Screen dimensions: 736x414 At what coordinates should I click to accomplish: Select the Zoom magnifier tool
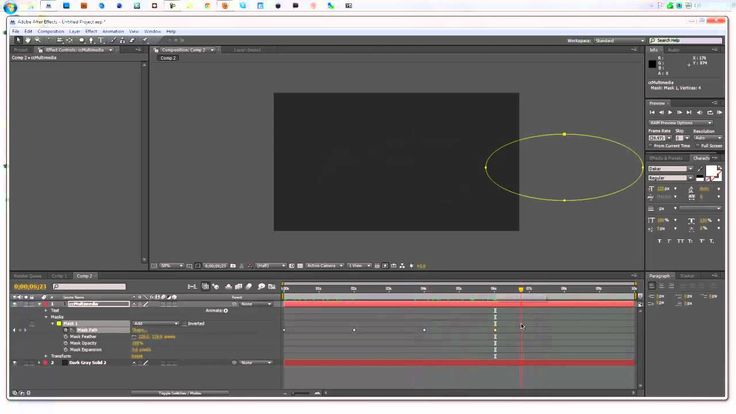[38, 40]
